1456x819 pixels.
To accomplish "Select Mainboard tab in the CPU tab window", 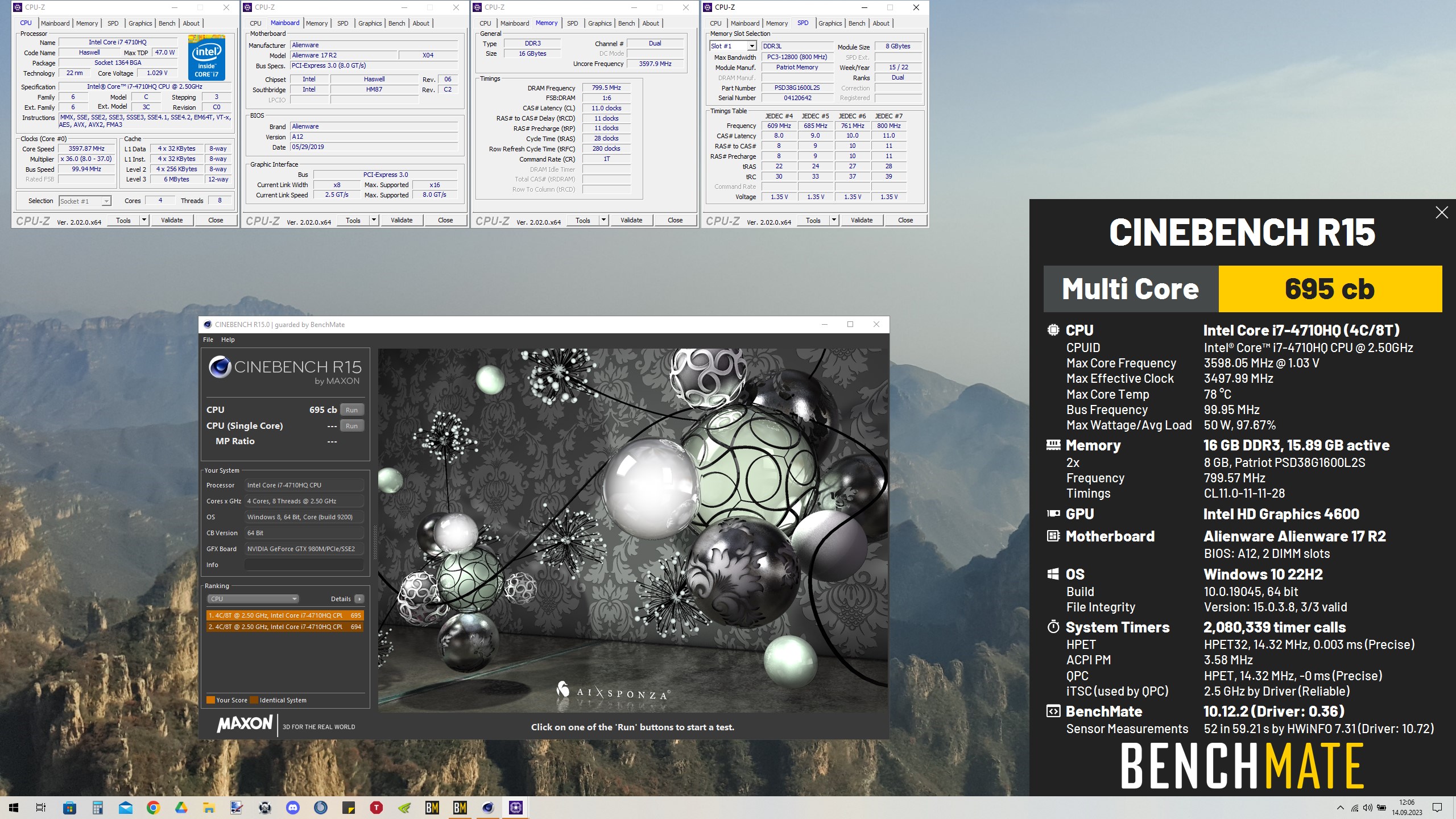I will 55,23.
